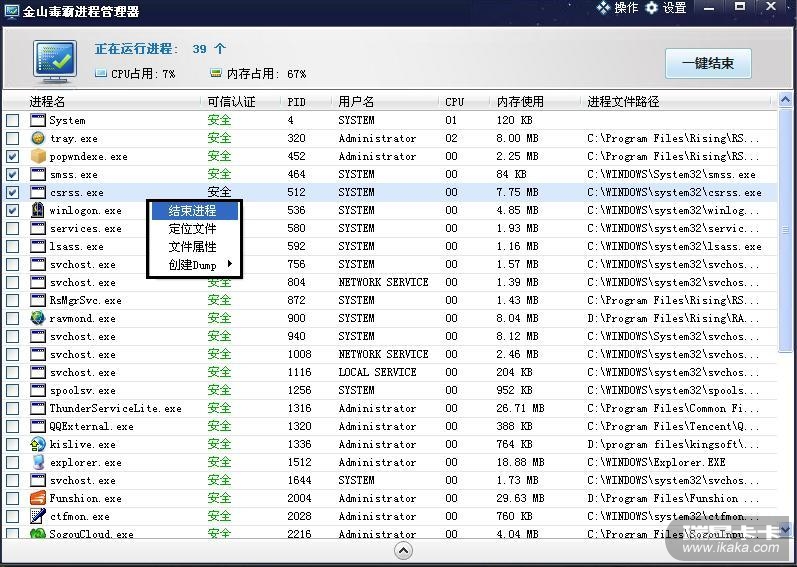Check the lsass.exe checkbox
The height and width of the screenshot is (567, 797).
pos(13,246)
